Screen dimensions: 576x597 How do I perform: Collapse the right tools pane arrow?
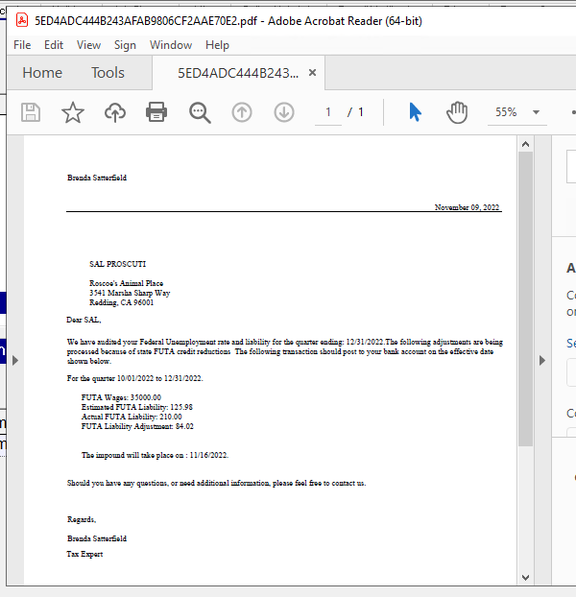(542, 360)
